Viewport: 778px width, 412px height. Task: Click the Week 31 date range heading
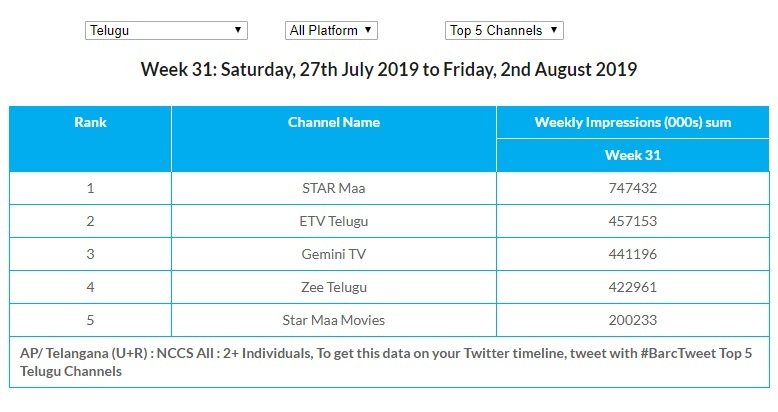(x=389, y=69)
